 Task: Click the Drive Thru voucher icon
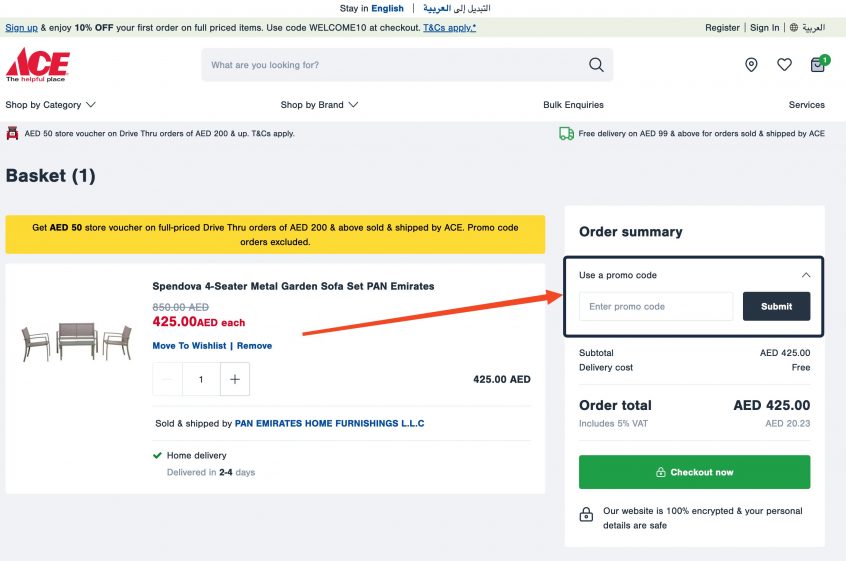point(12,133)
